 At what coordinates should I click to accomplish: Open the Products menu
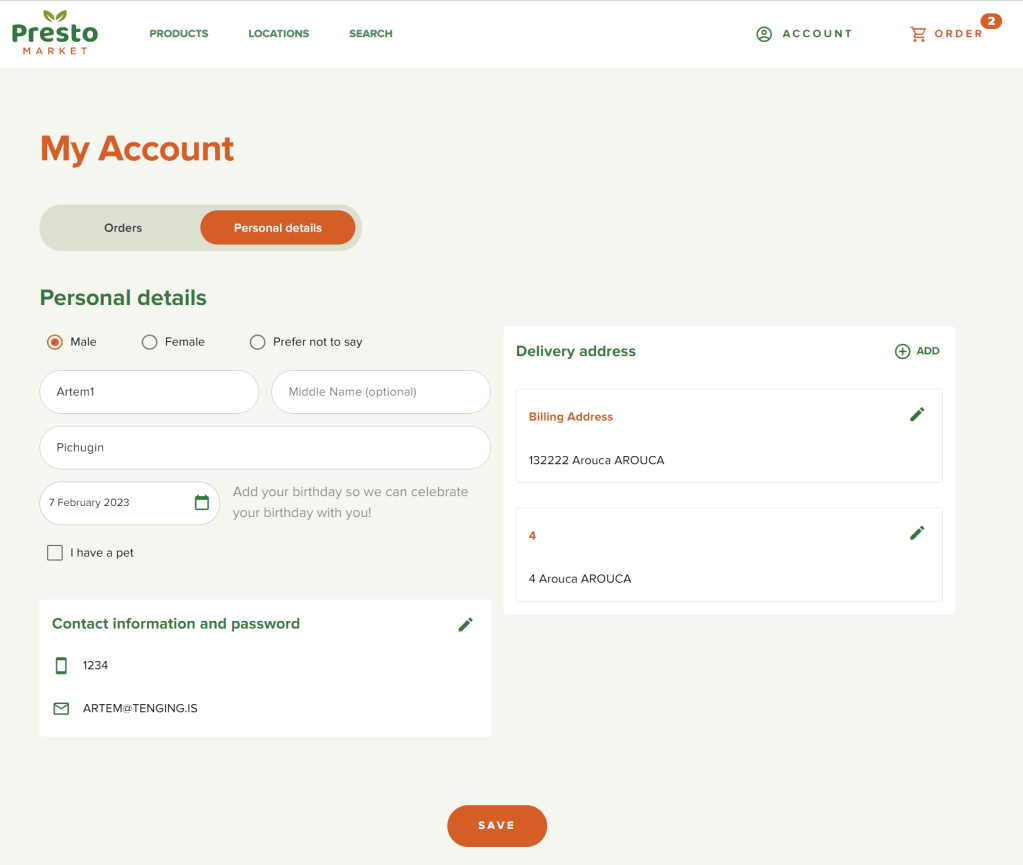coord(179,34)
